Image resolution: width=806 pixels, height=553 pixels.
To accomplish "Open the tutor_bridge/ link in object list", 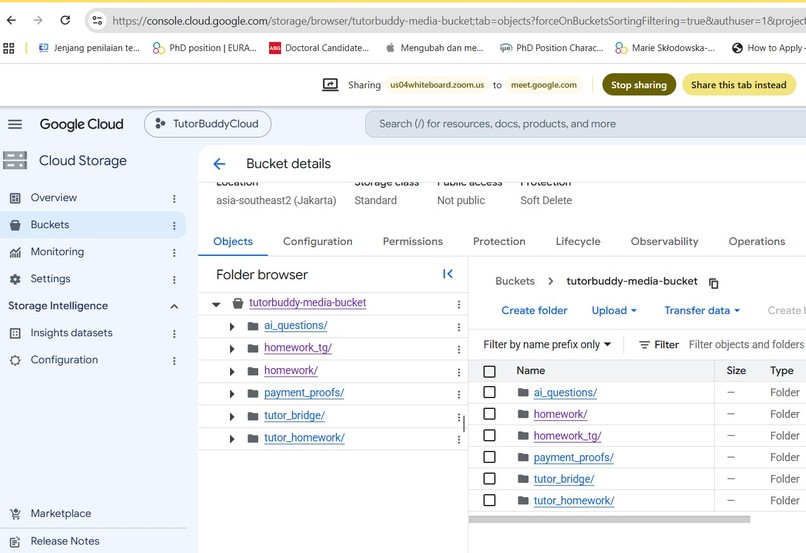I will click(x=563, y=479).
